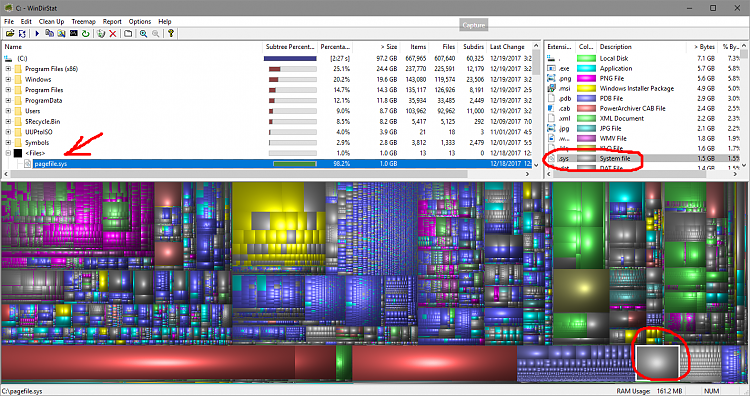
Task: Collapse the <Files> node
Action: [x=8, y=153]
